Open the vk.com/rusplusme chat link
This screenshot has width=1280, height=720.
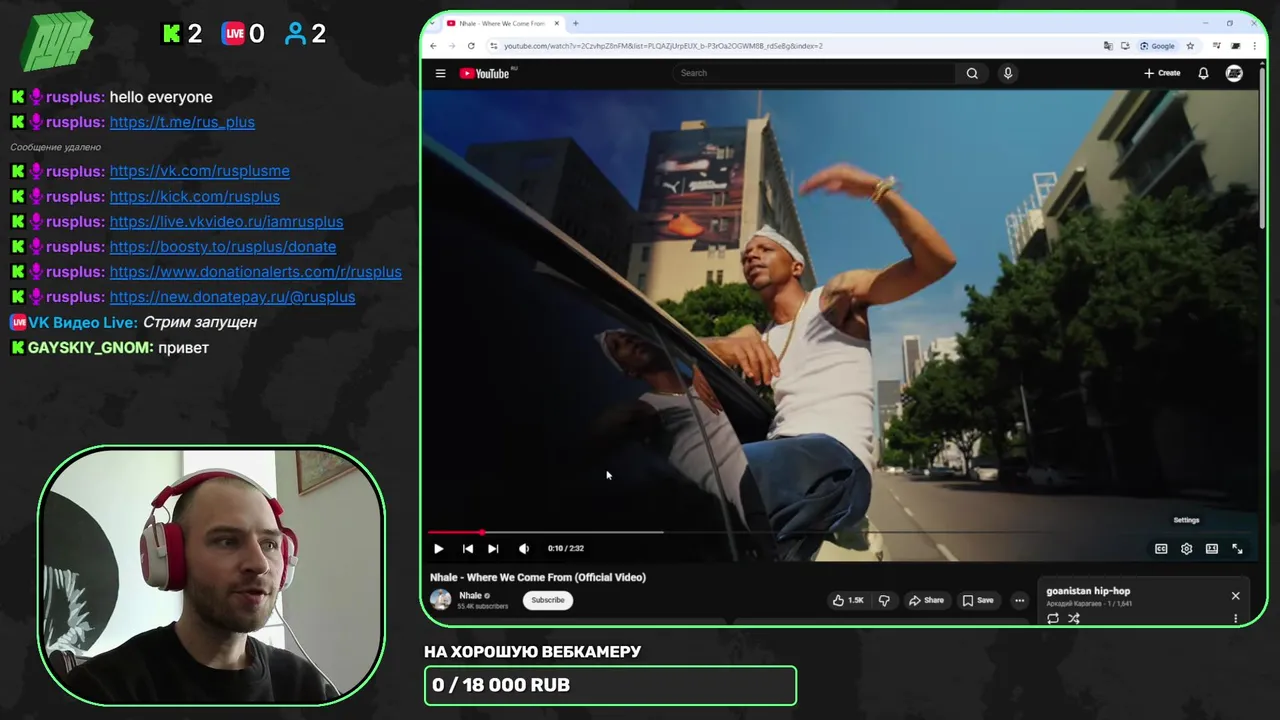pos(200,171)
